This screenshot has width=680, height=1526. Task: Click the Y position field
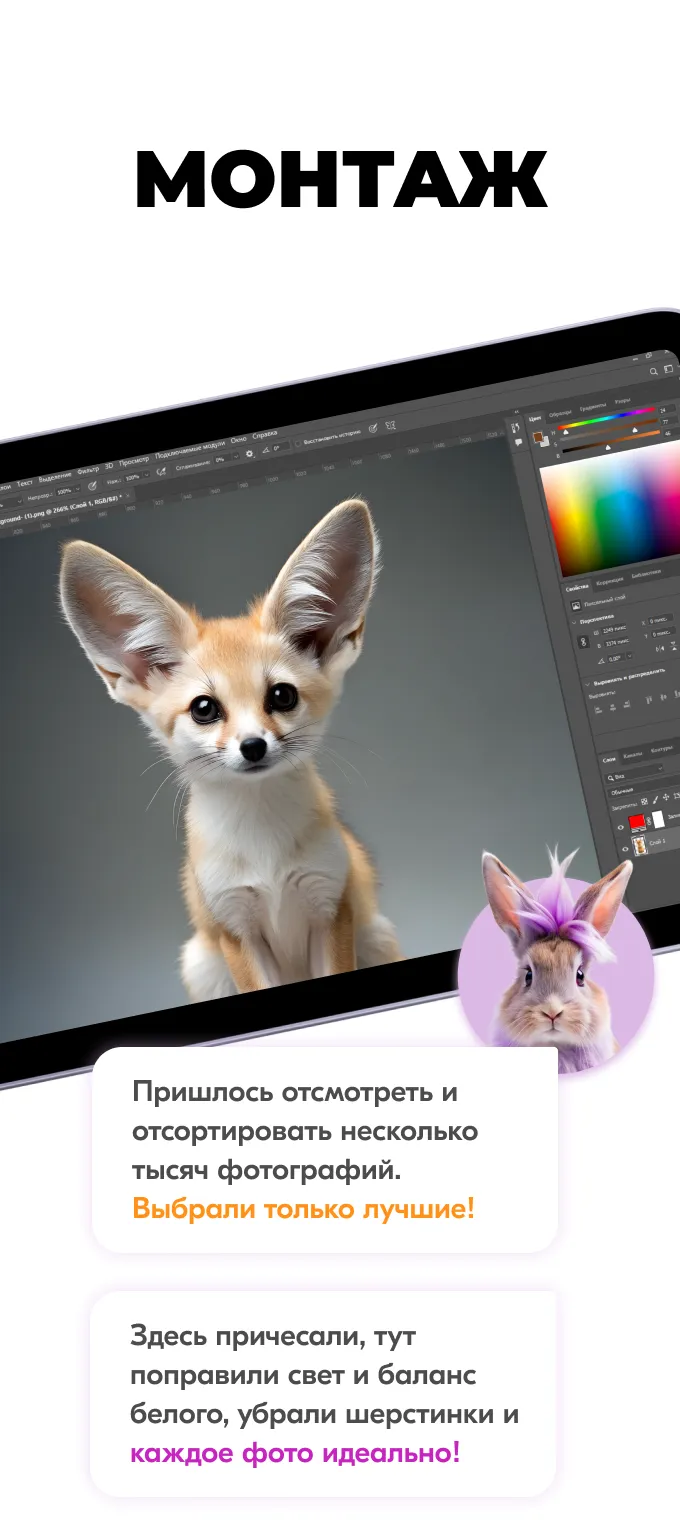pos(663,633)
